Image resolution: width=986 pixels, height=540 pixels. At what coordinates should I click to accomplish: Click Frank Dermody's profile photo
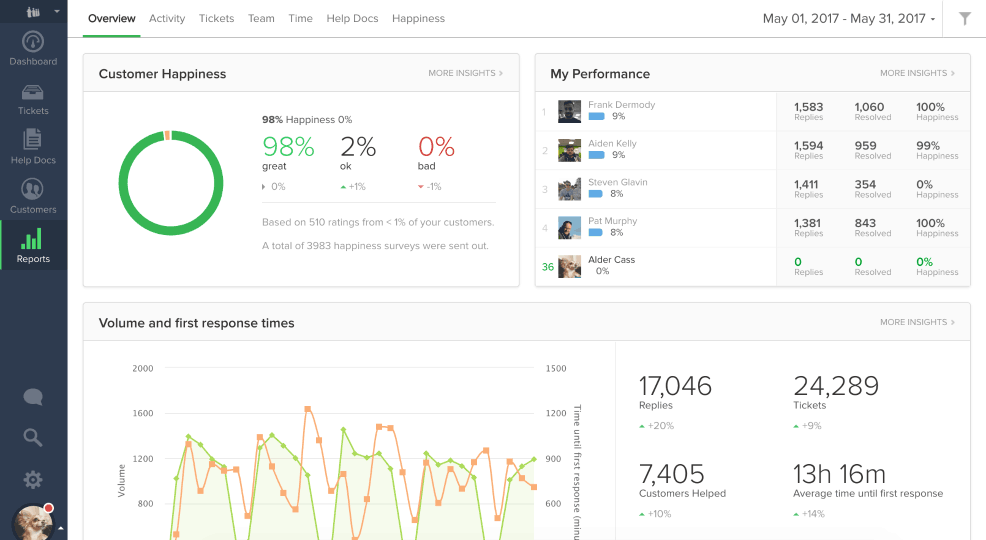pyautogui.click(x=570, y=111)
